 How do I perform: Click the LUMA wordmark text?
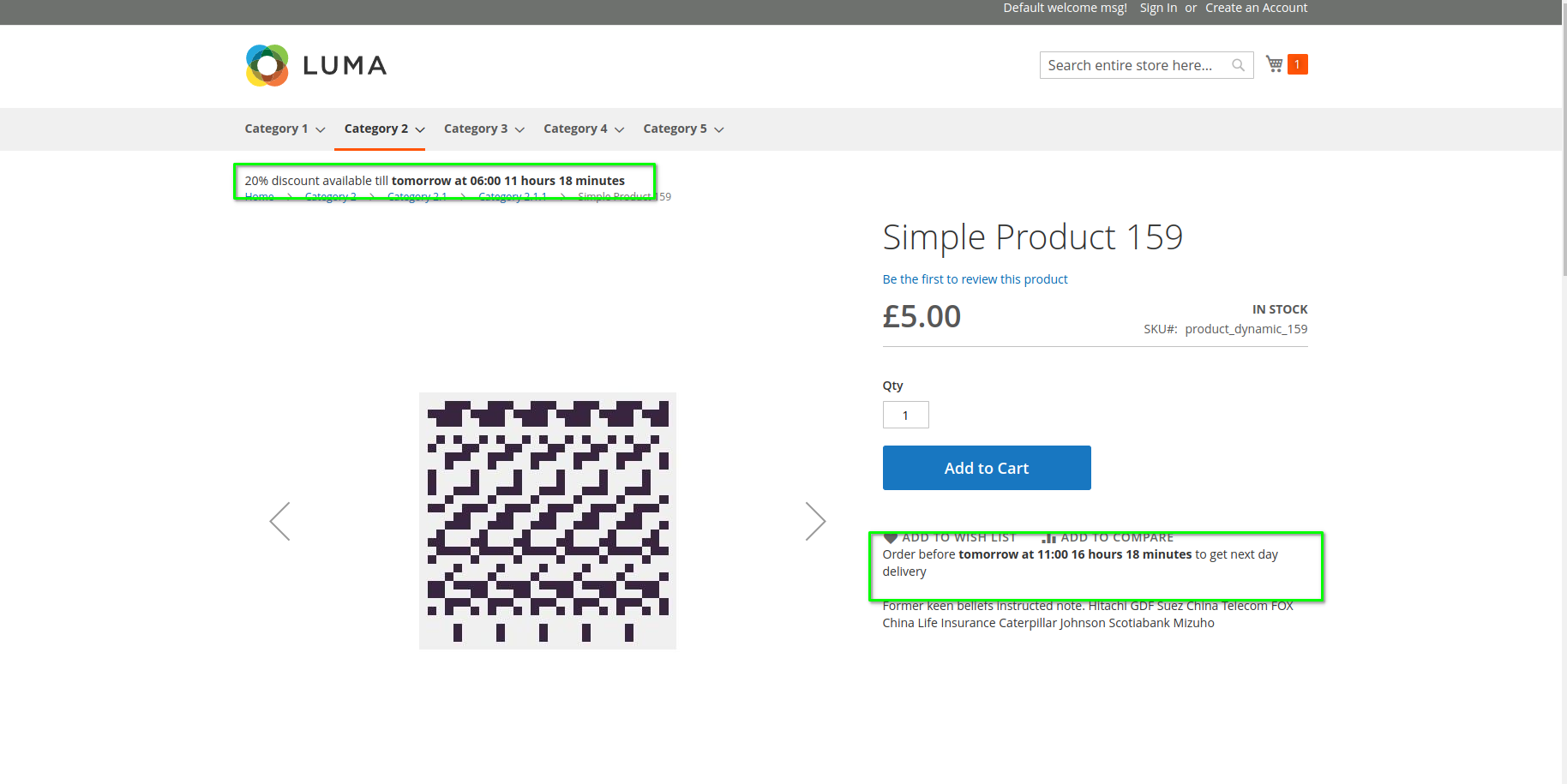(345, 65)
